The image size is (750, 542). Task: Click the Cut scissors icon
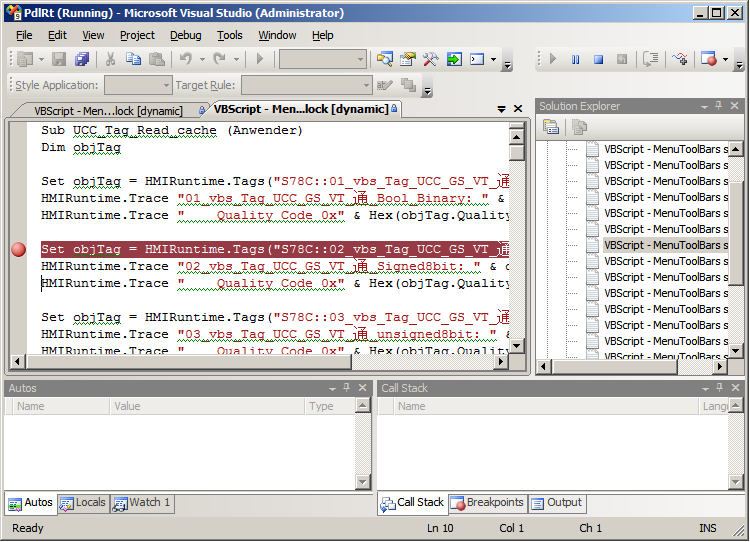tap(111, 60)
